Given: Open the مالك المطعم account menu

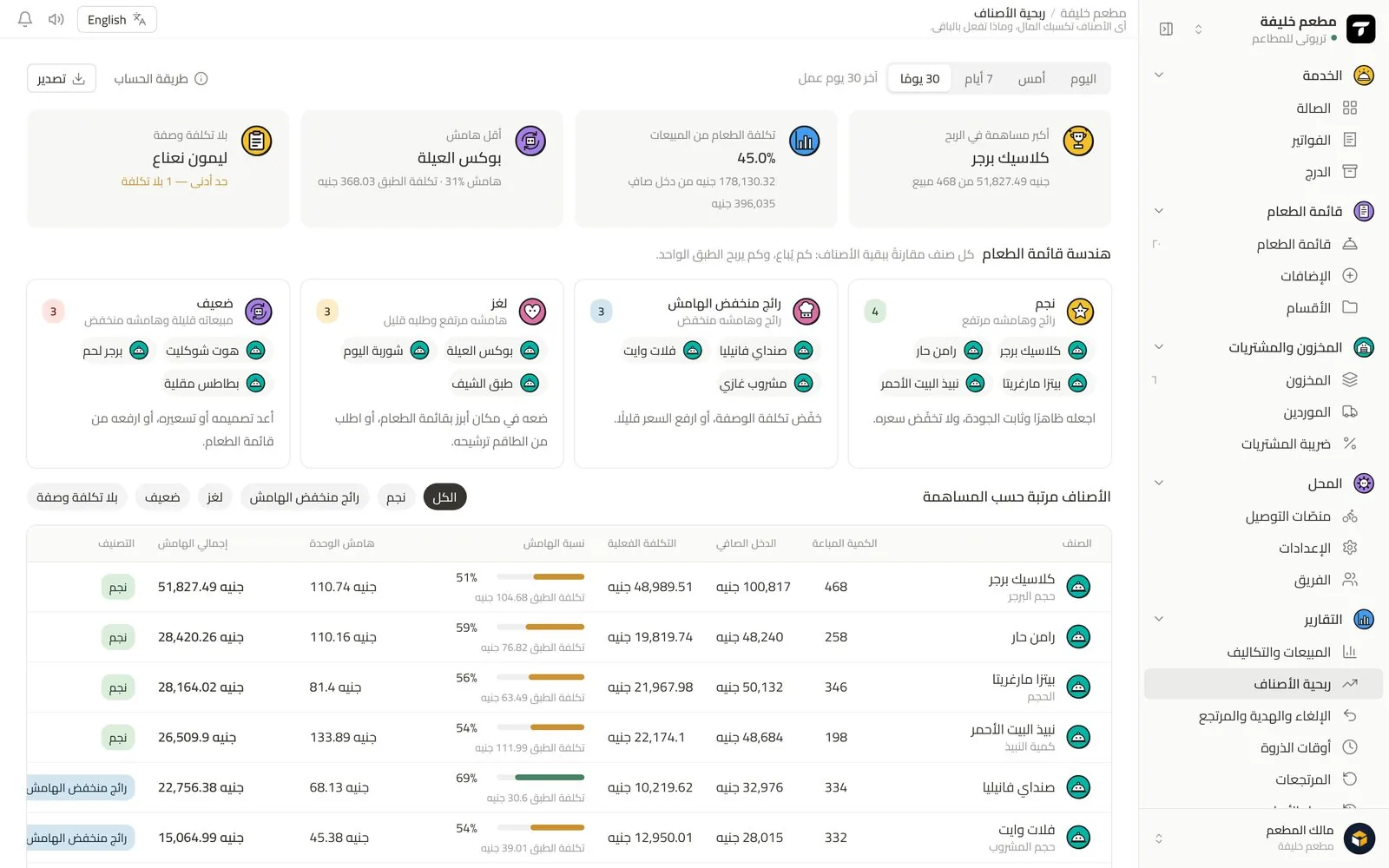Looking at the screenshot, I should 1263,838.
